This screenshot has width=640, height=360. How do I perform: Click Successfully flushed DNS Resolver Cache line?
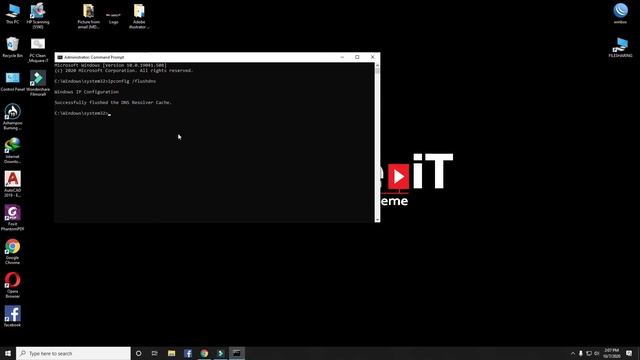[113, 102]
